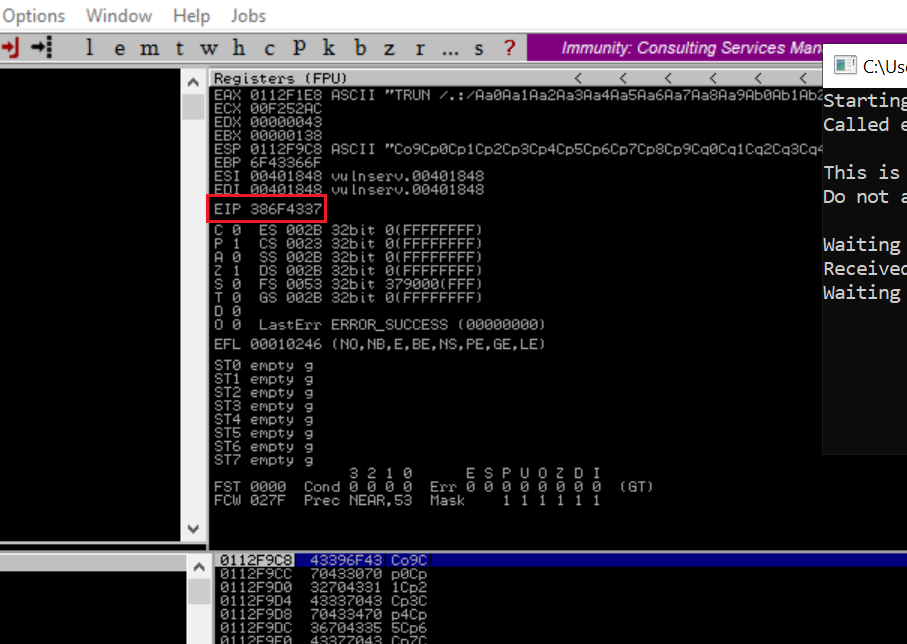The width and height of the screenshot is (907, 644).
Task: Toggle the Z flag value in registers
Action: click(235, 271)
